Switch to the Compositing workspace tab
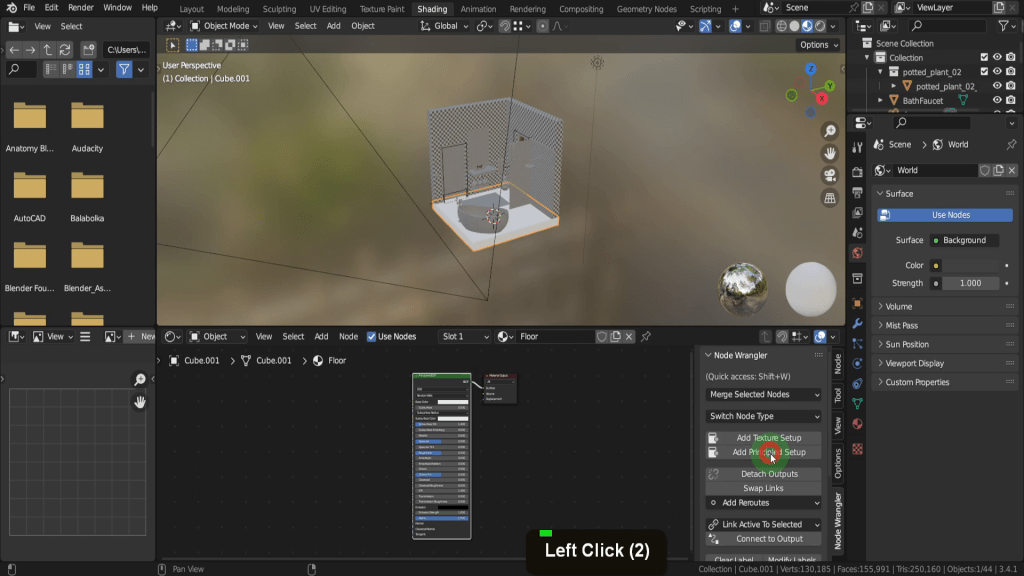The width and height of the screenshot is (1024, 576). coord(580,9)
